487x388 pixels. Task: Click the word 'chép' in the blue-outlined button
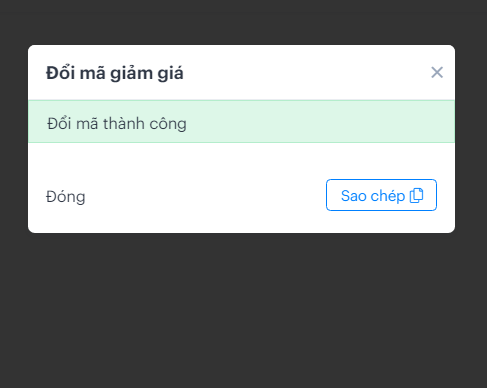click(388, 196)
